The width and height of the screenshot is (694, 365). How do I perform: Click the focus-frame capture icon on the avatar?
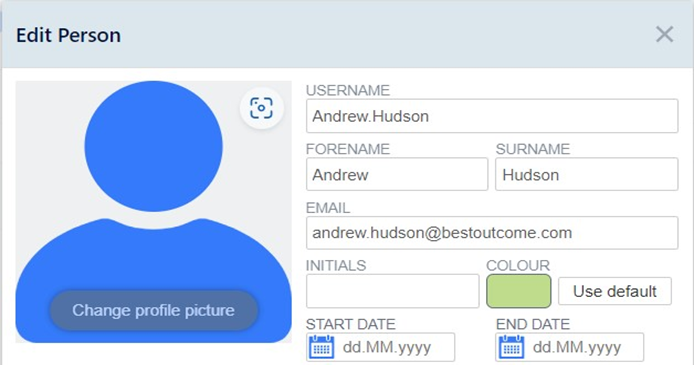pos(261,108)
